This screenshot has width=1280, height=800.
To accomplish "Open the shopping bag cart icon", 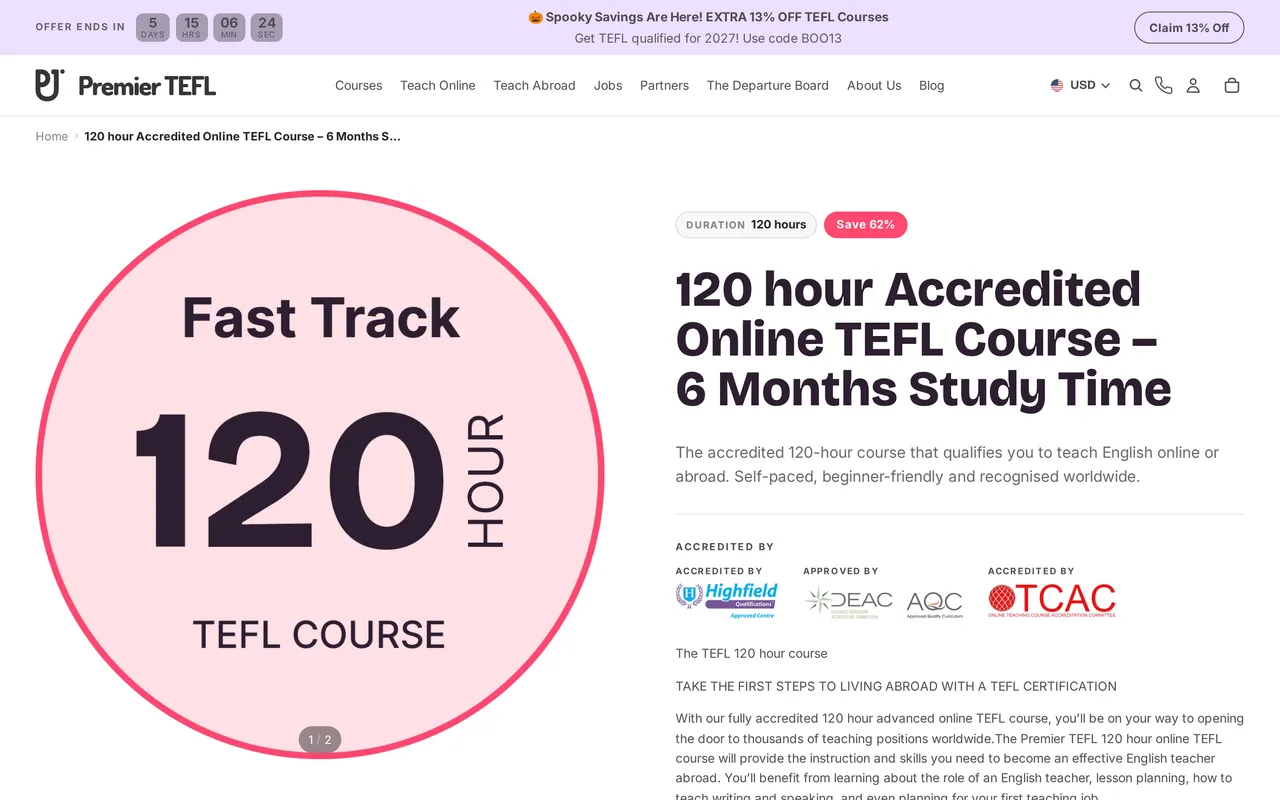I will tap(1232, 86).
